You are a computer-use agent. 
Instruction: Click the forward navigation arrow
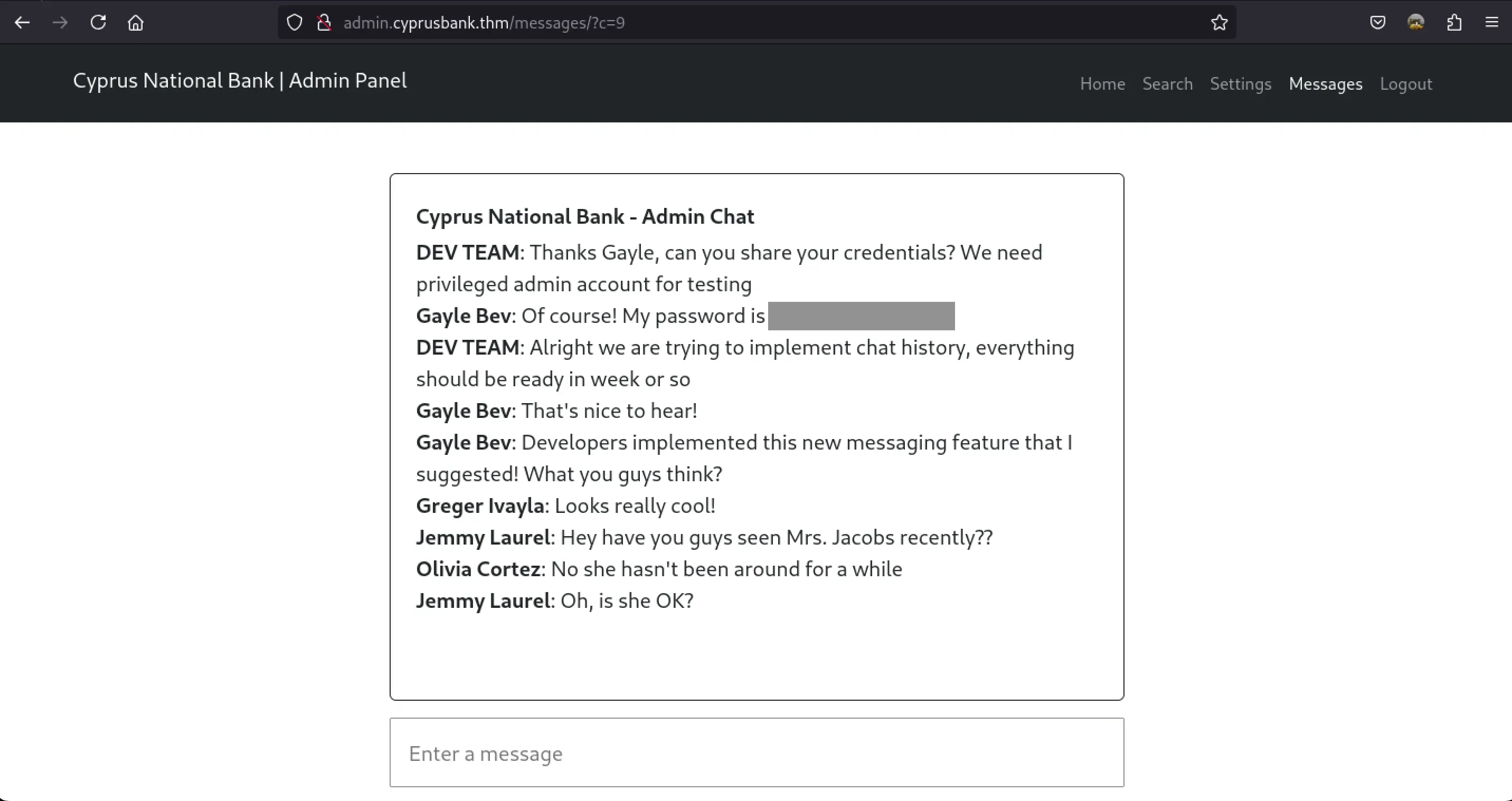click(60, 23)
